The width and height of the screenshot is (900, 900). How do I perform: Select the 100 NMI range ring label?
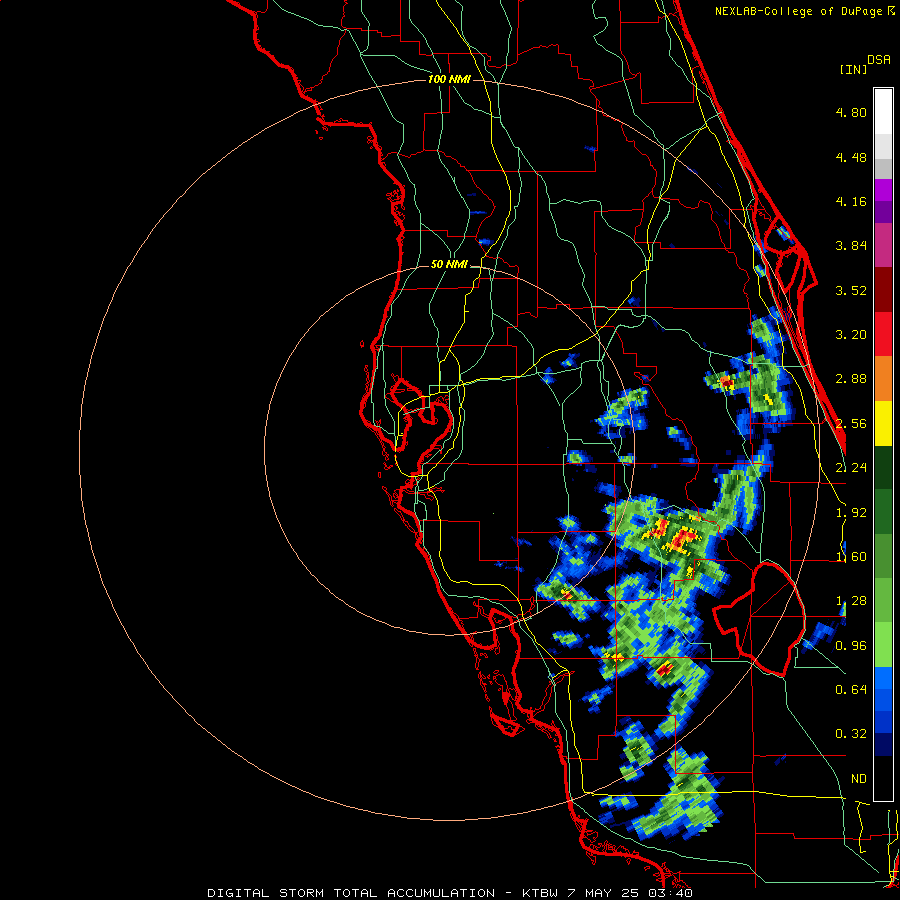tap(449, 79)
